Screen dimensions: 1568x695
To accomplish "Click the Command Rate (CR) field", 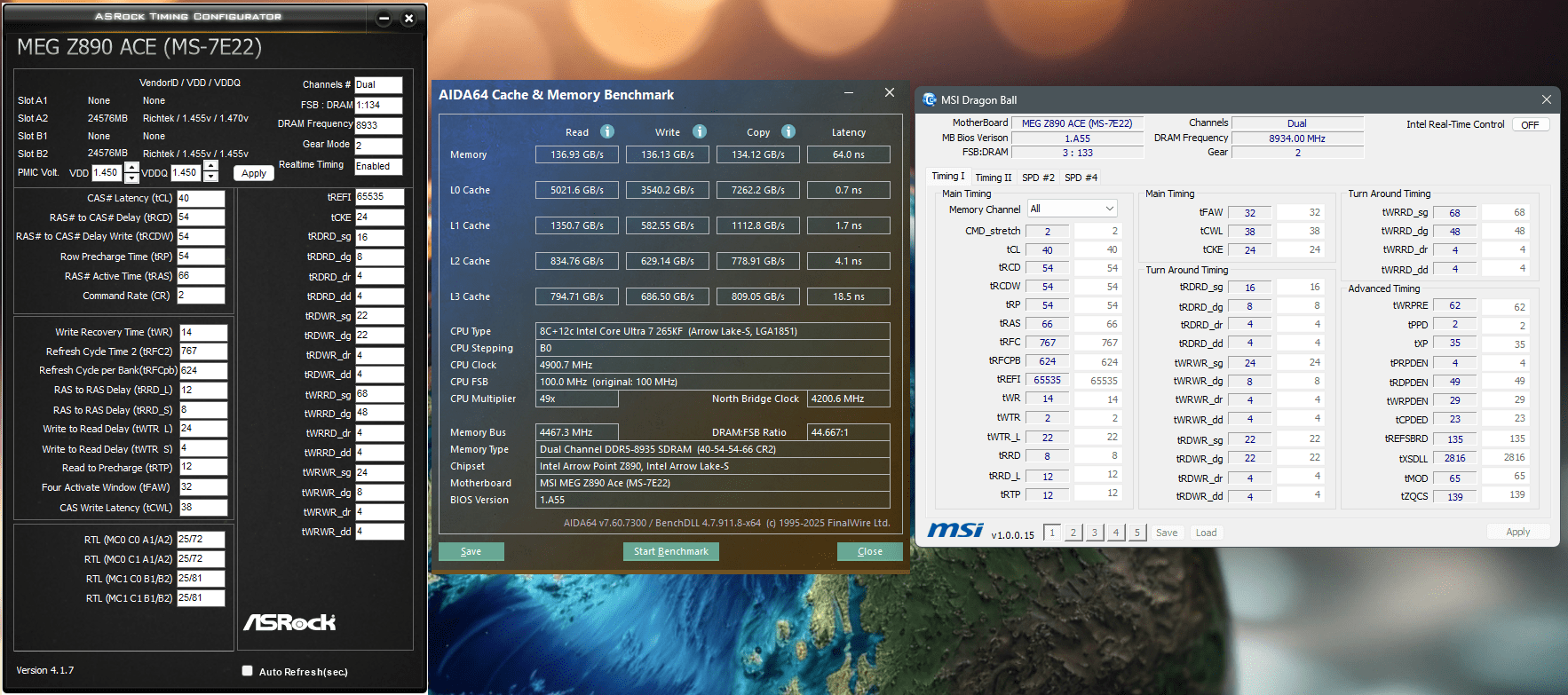I will (x=201, y=296).
